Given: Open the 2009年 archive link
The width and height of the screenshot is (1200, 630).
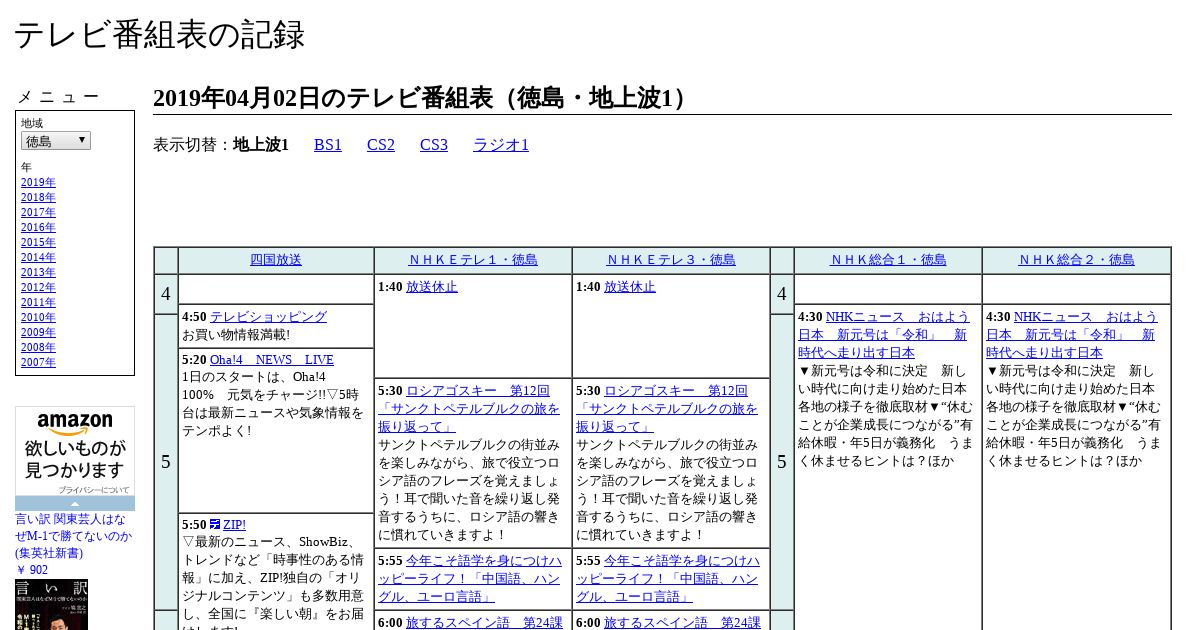Looking at the screenshot, I should [38, 333].
